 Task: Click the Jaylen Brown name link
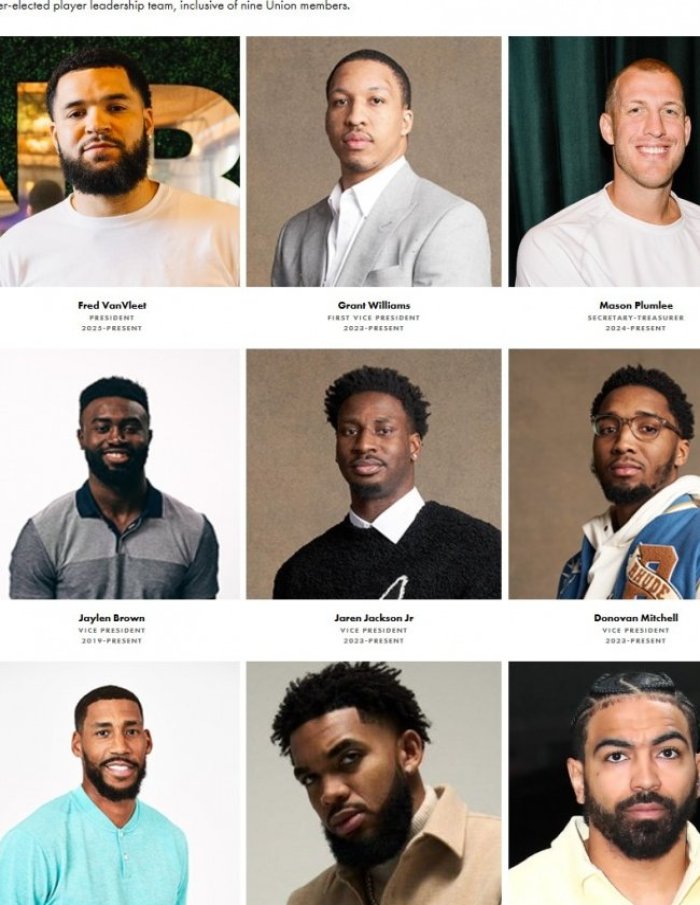coord(112,618)
